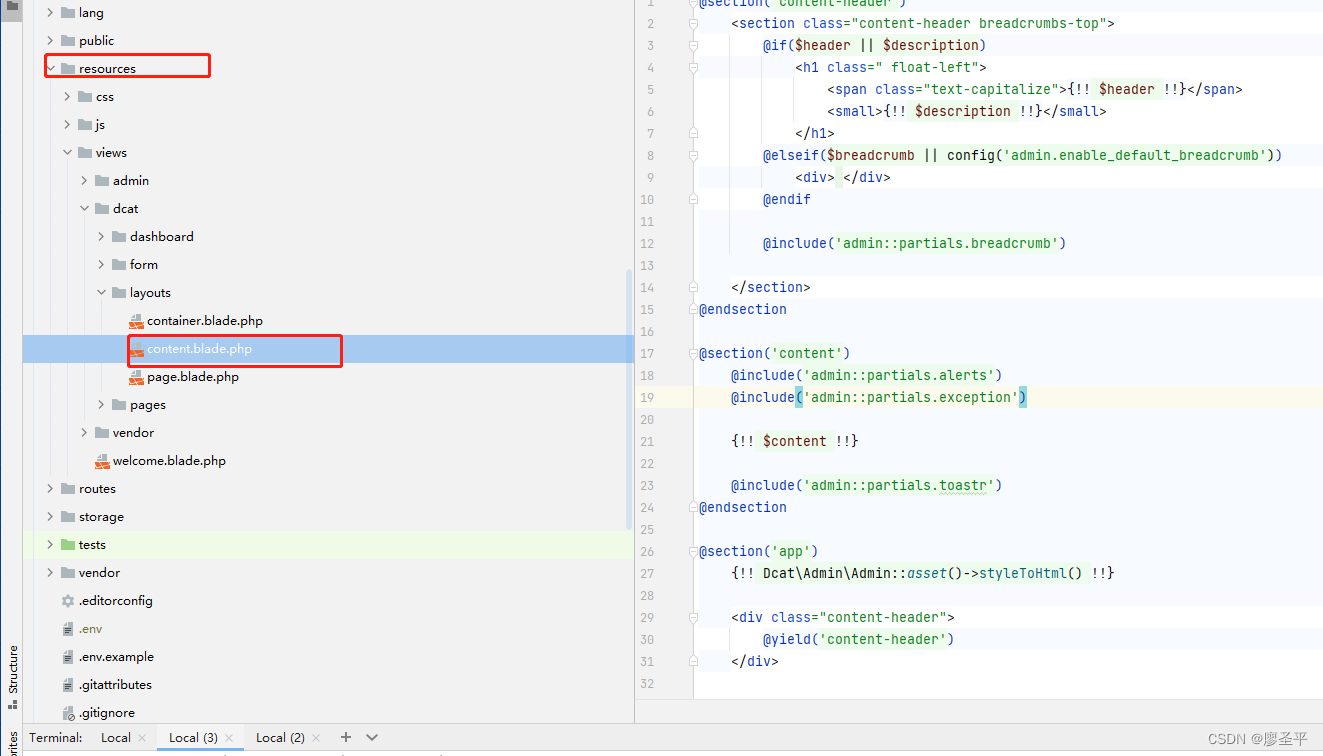The image size is (1323, 756).
Task: Open the Favorites tool window
Action: (x=12, y=745)
